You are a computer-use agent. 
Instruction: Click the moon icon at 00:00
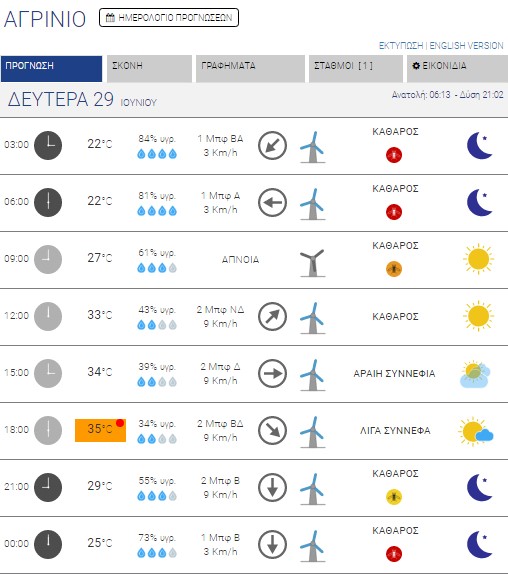tap(480, 544)
